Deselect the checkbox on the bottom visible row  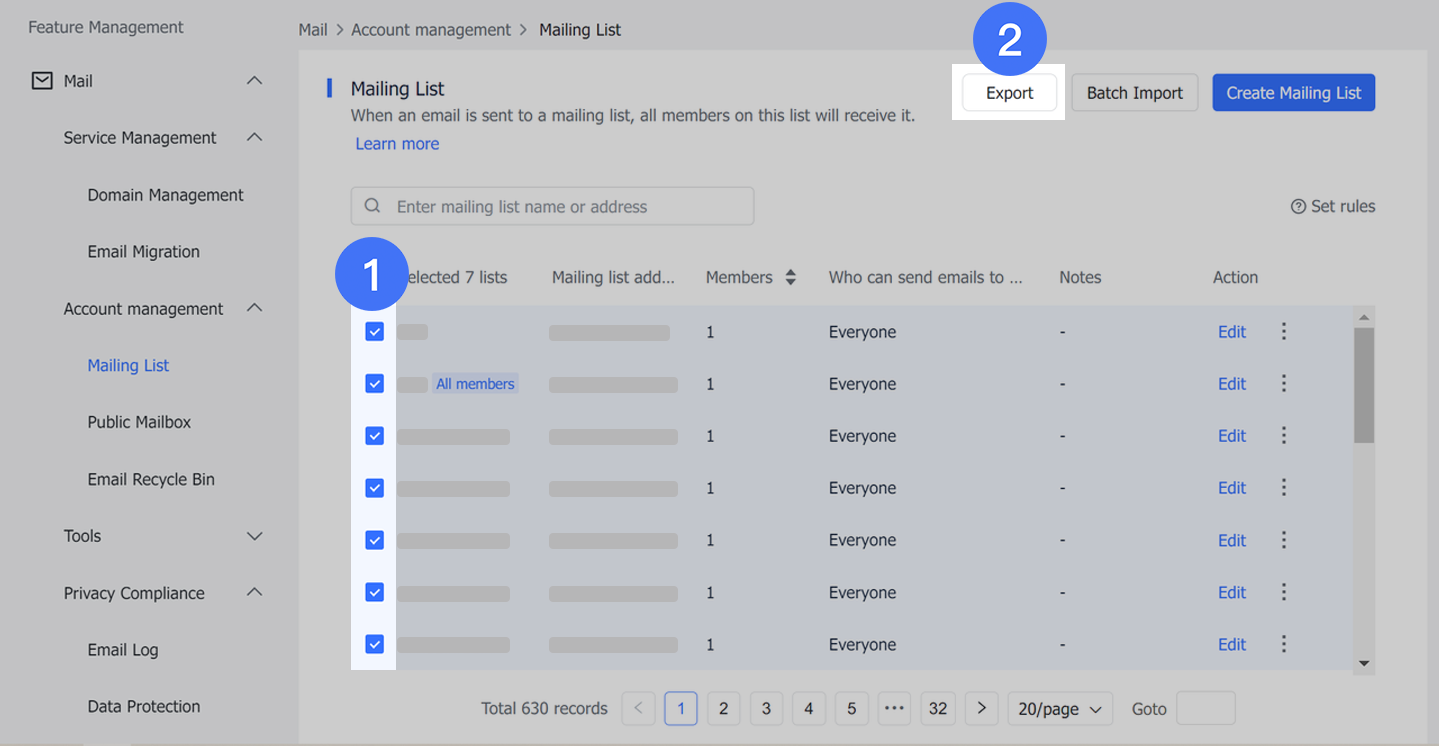point(374,644)
